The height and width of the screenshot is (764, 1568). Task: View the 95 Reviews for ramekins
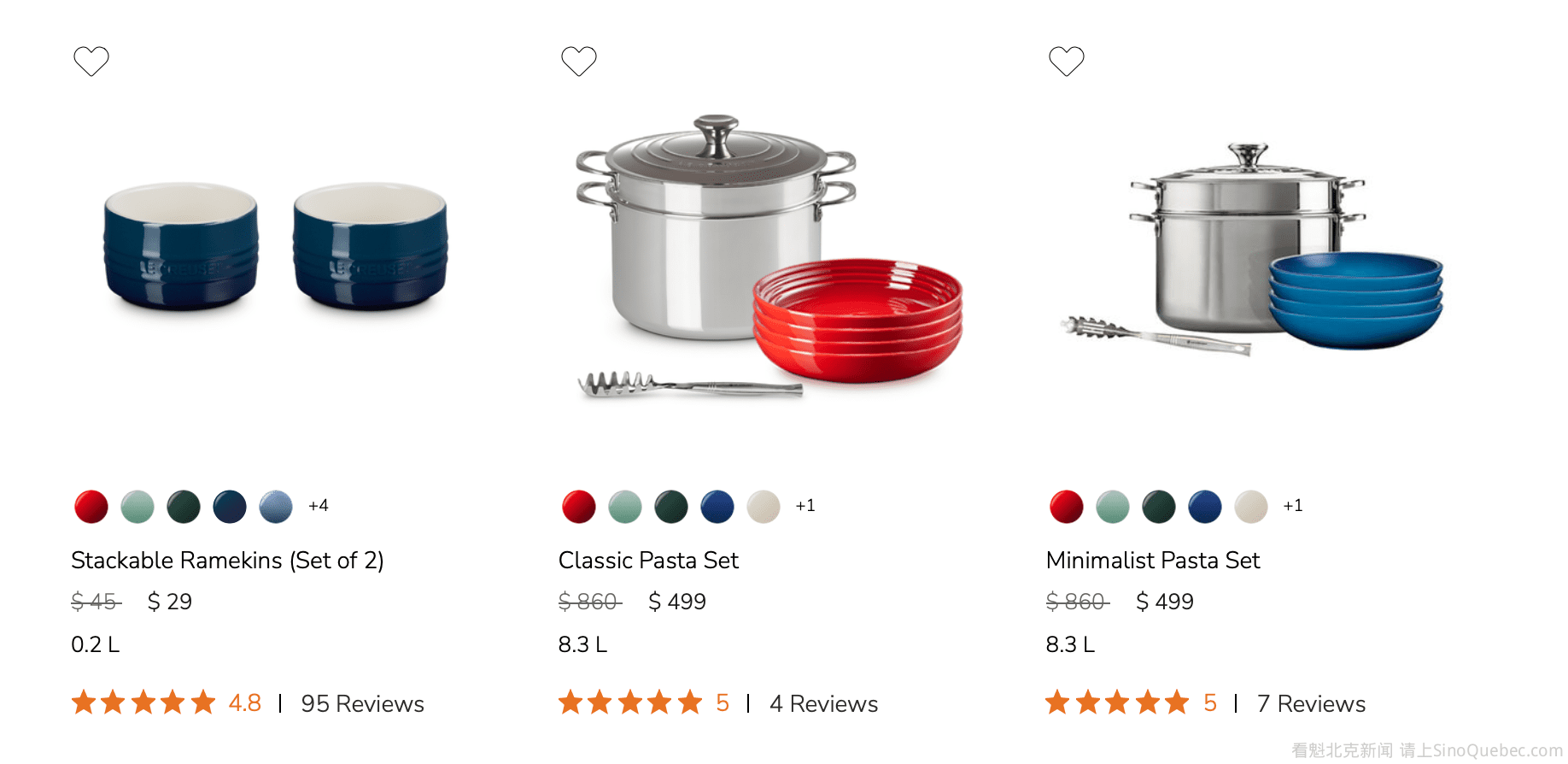click(x=362, y=704)
